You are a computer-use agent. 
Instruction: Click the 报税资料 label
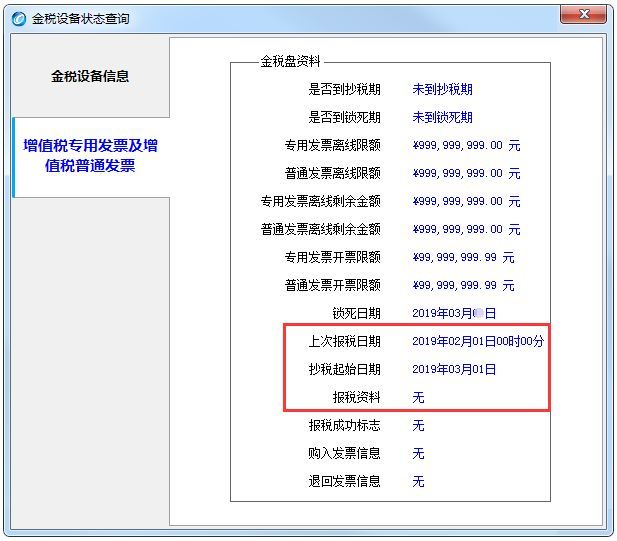click(357, 397)
